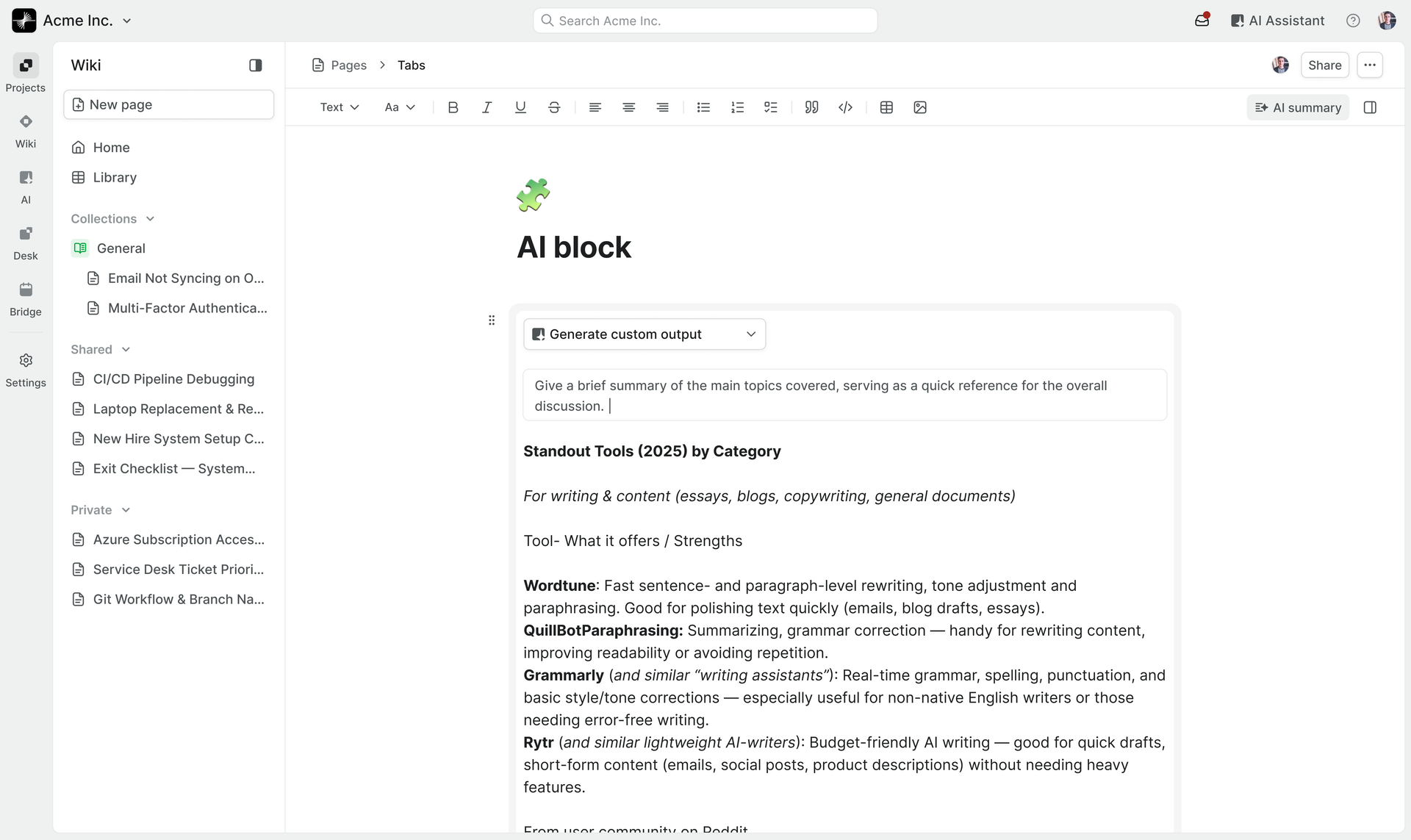Open notifications inbox
This screenshot has width=1411, height=840.
click(x=1202, y=21)
